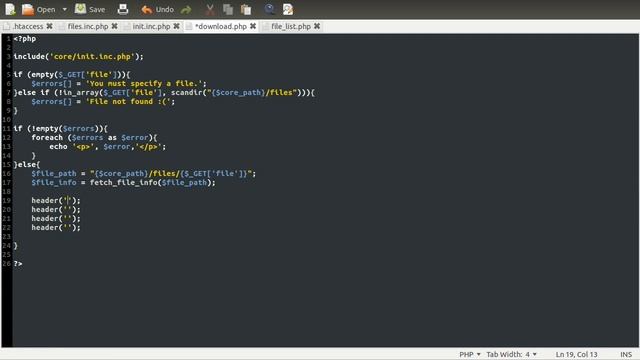640x360 pixels.
Task: Open the PHP language selector
Action: click(470, 354)
